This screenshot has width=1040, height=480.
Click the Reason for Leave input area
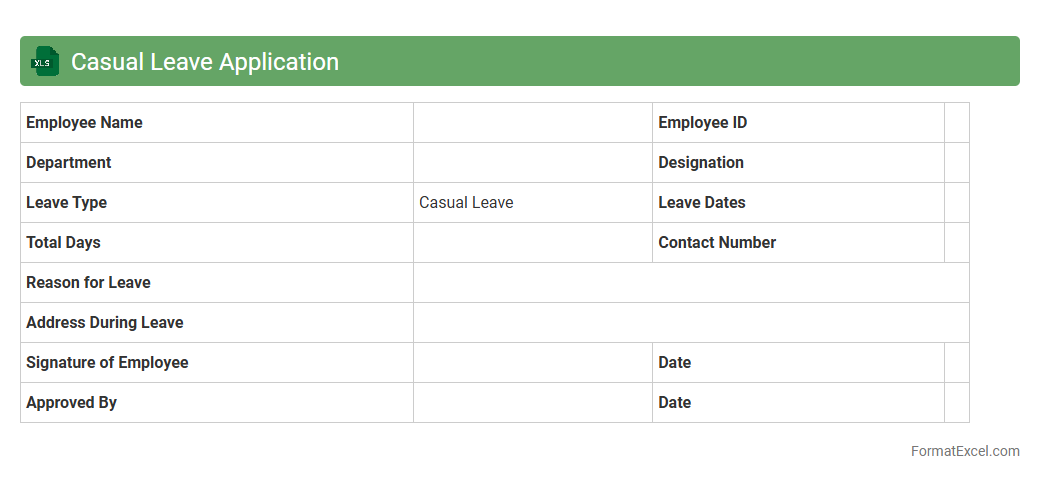(690, 283)
